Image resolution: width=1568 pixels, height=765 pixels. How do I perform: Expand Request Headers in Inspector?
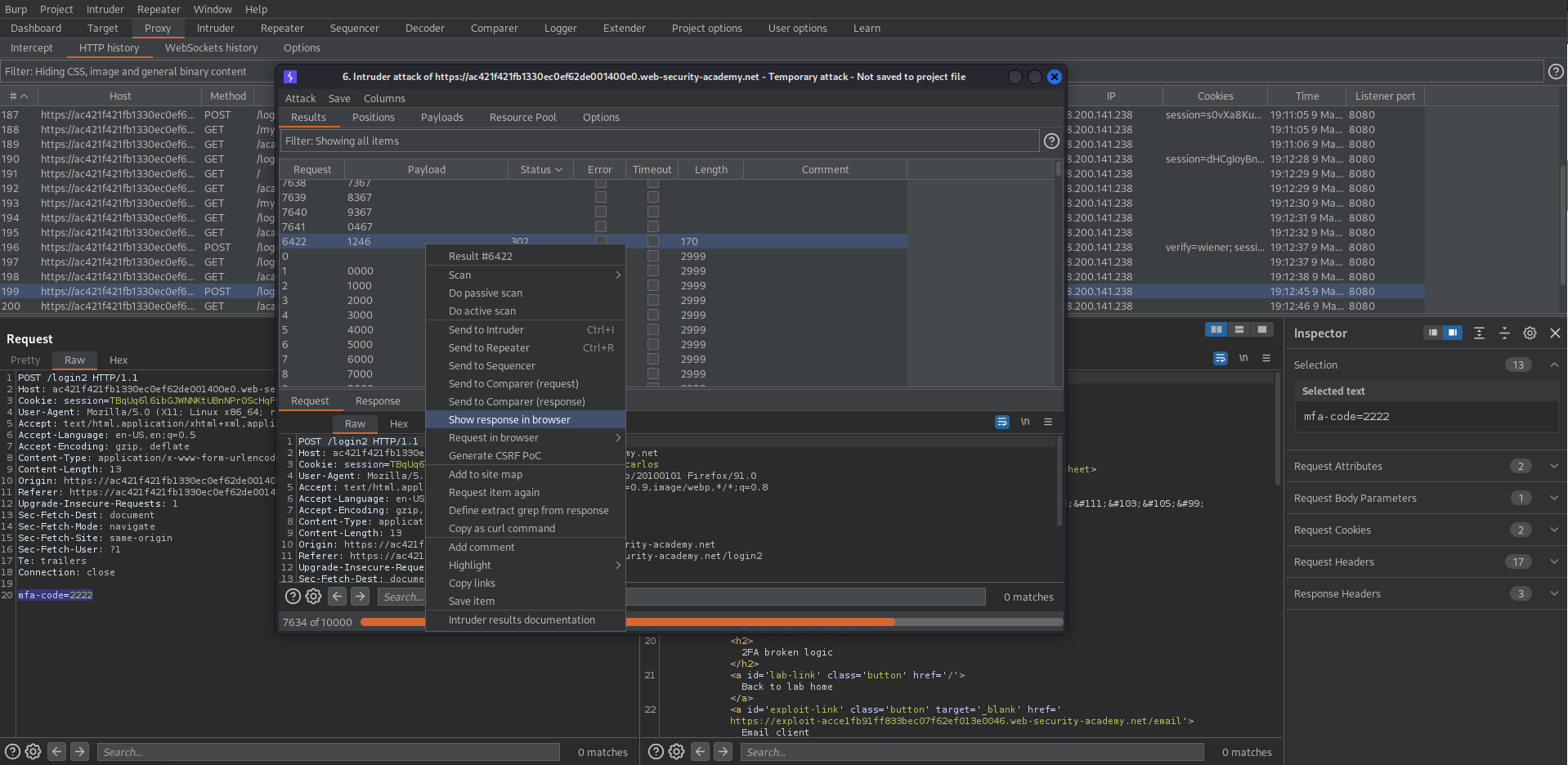(1554, 561)
